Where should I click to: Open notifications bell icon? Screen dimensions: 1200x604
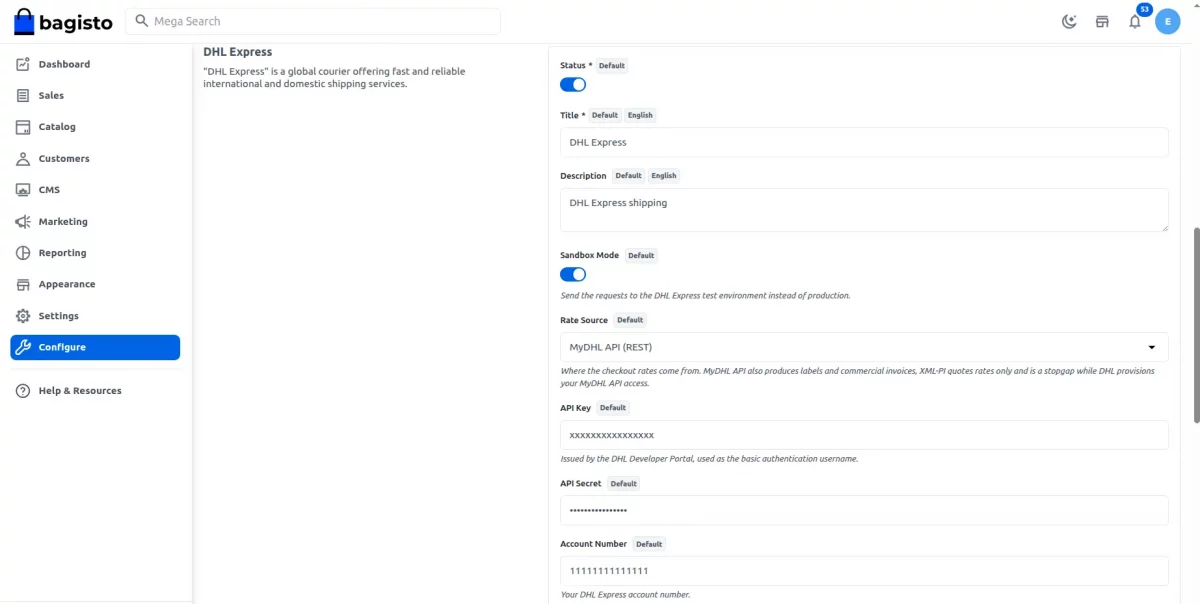1135,21
